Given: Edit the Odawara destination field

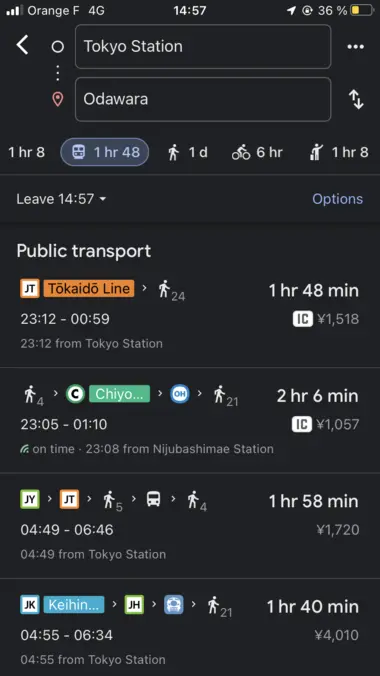Looking at the screenshot, I should (x=203, y=99).
